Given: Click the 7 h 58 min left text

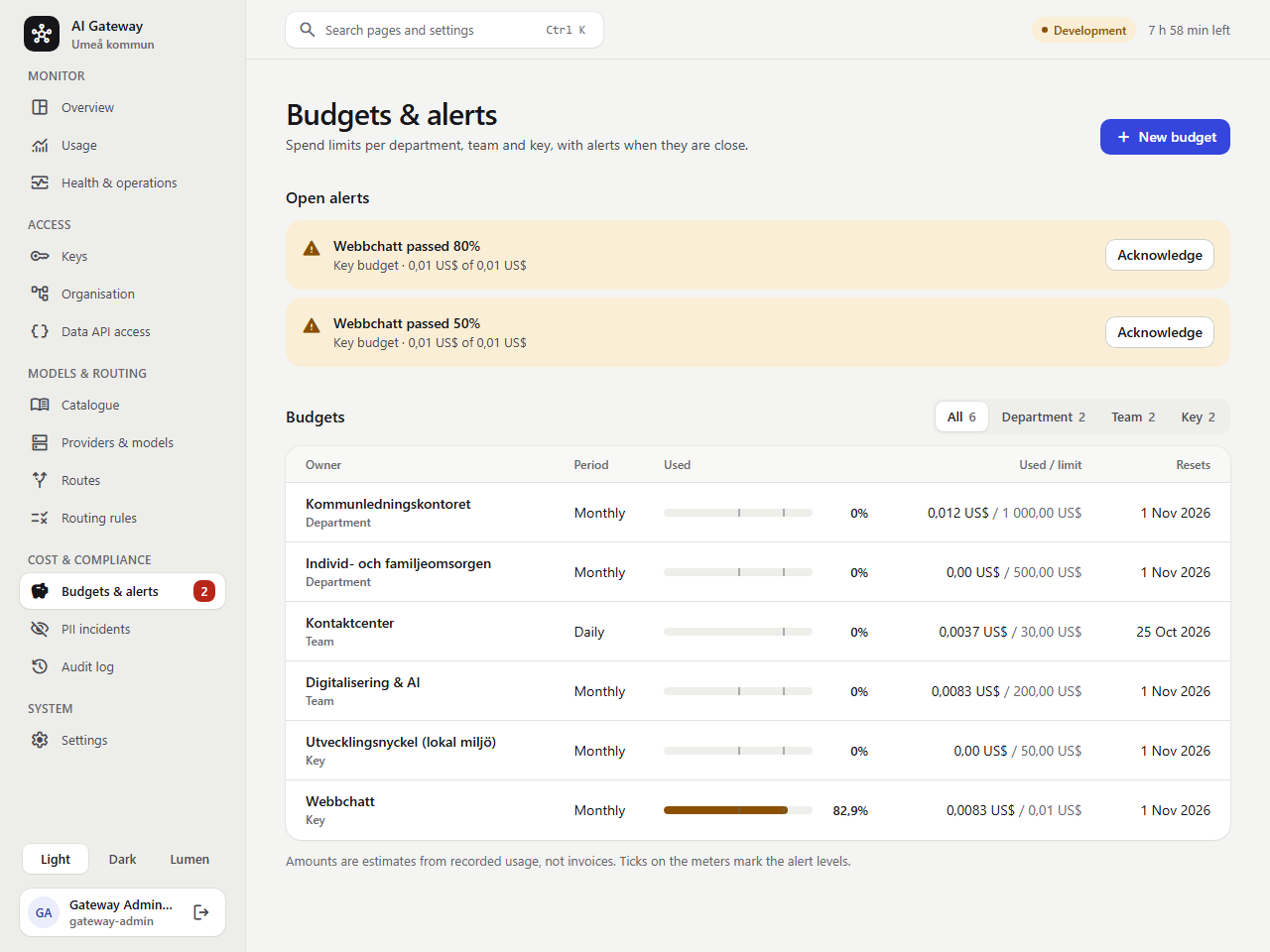Looking at the screenshot, I should tap(1189, 30).
